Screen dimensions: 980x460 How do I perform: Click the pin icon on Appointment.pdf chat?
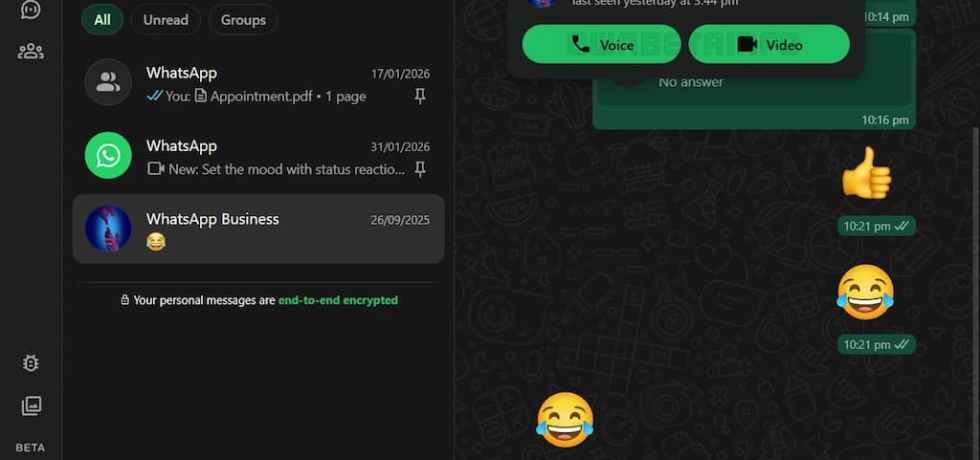point(420,96)
